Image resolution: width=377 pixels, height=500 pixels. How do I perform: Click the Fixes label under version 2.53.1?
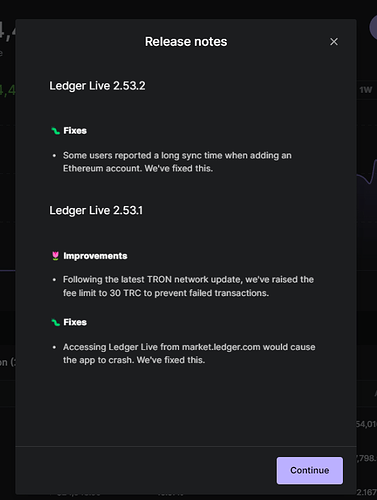[x=75, y=322]
